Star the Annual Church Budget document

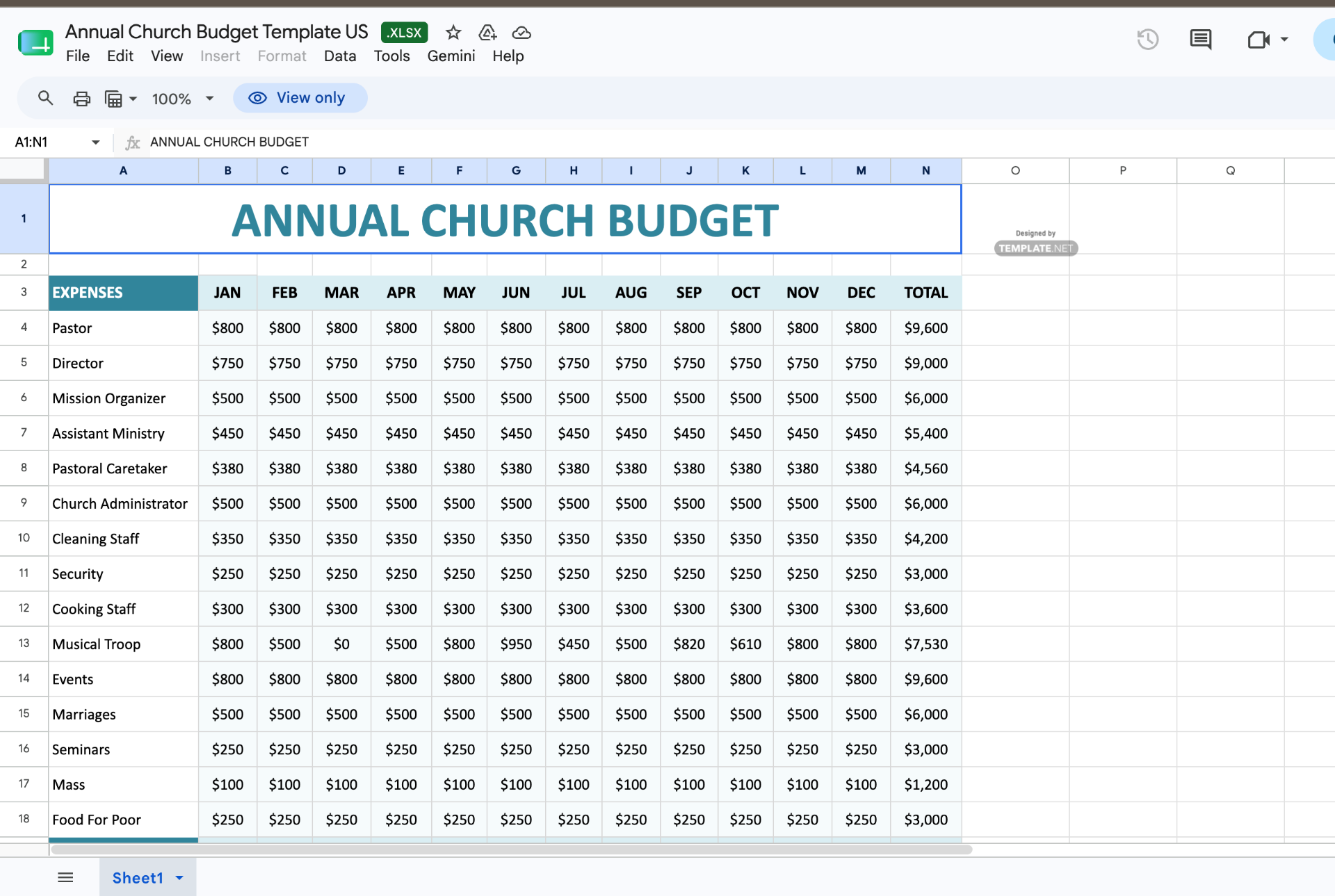point(453,33)
